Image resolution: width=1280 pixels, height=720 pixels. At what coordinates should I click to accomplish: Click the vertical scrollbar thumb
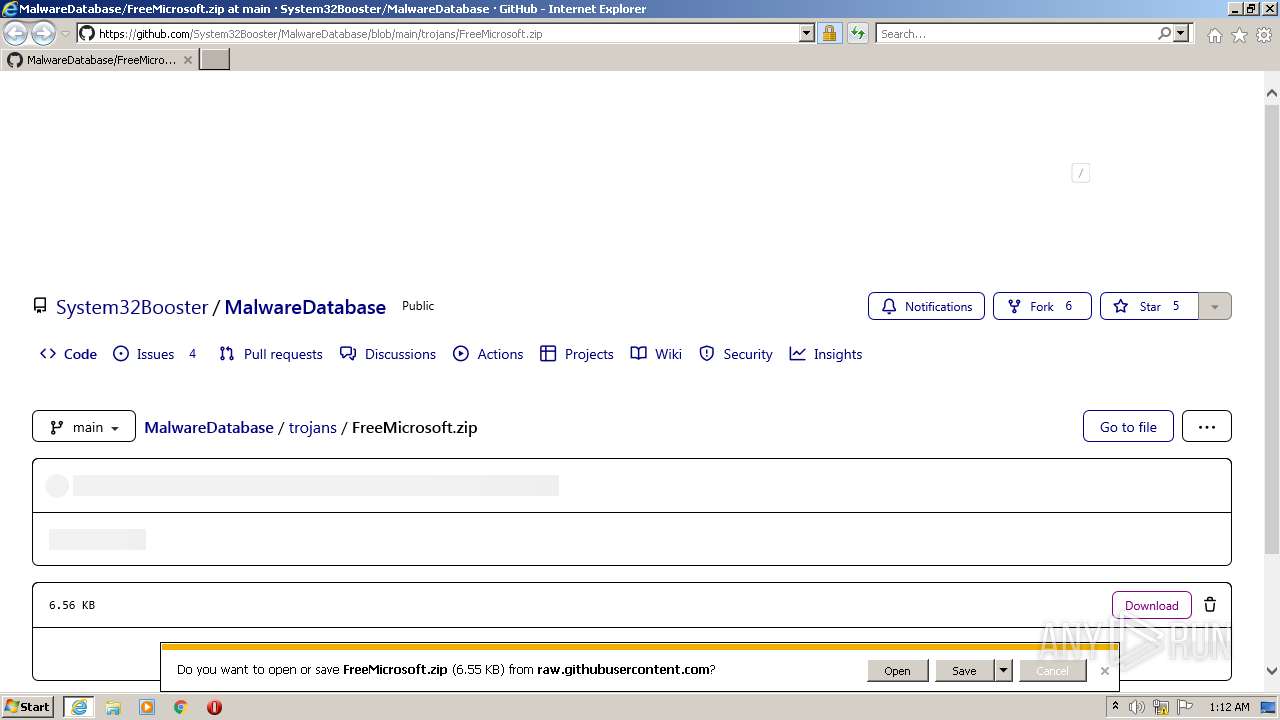[x=1272, y=330]
